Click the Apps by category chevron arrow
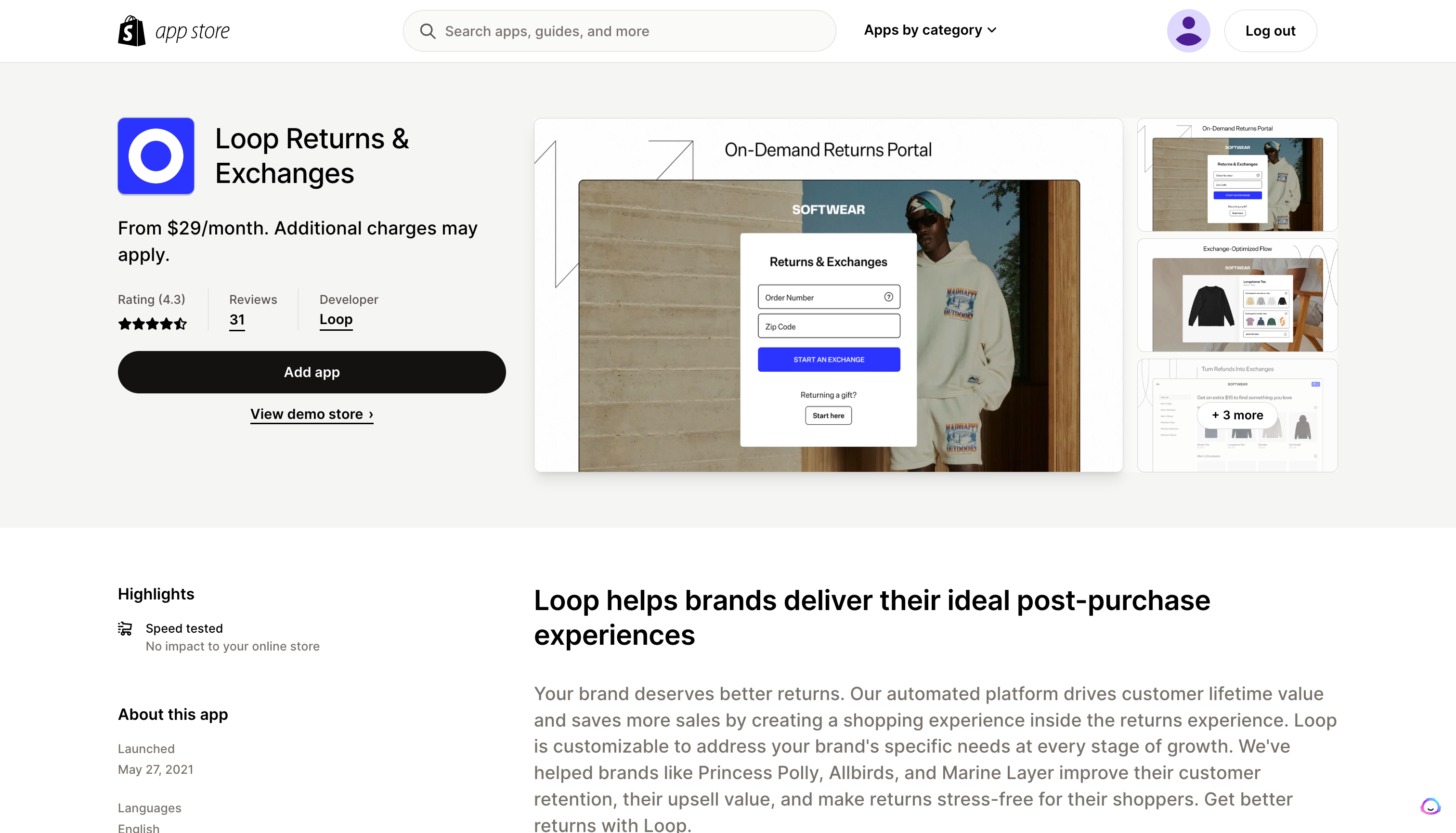The image size is (1456, 833). tap(992, 30)
